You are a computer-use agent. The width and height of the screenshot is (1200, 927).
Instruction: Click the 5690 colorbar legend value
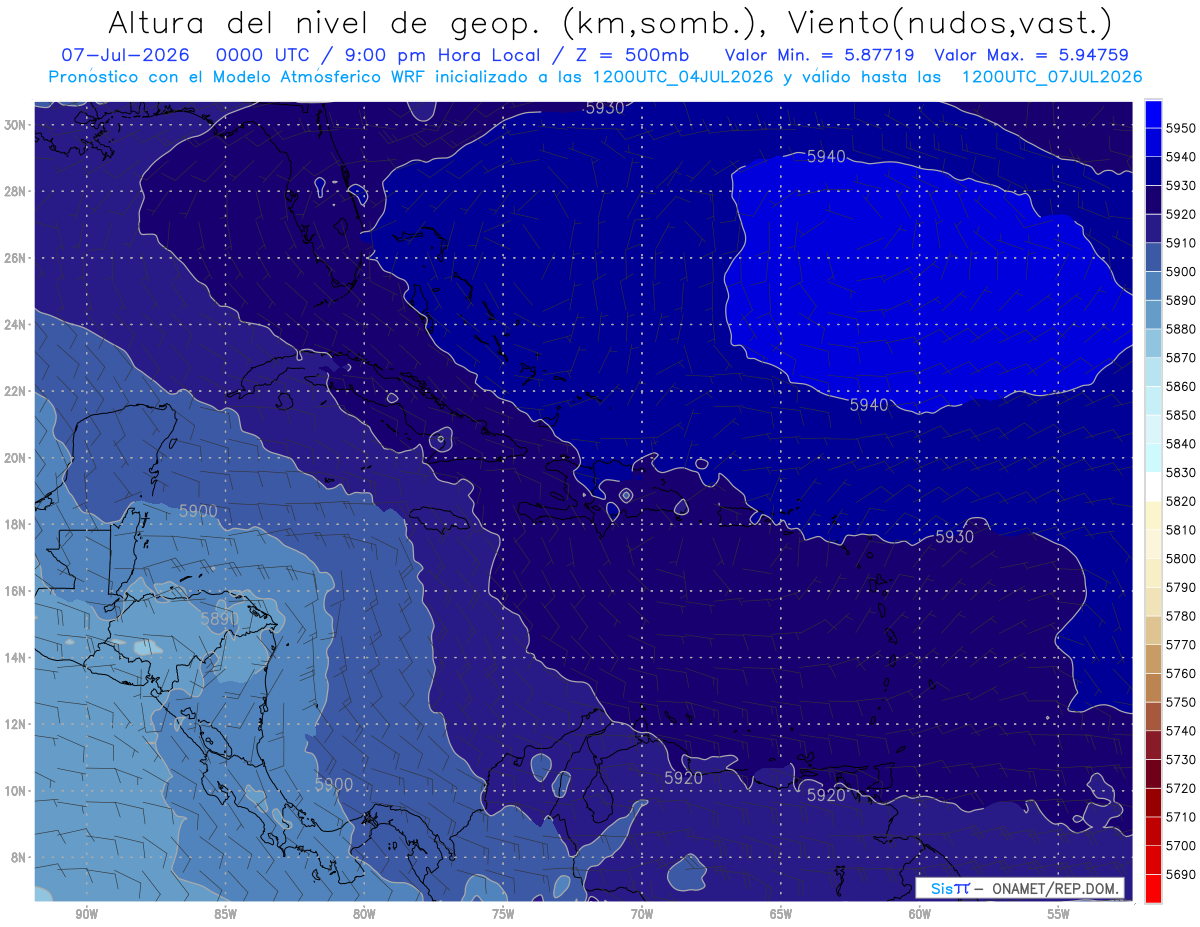[x=1180, y=874]
